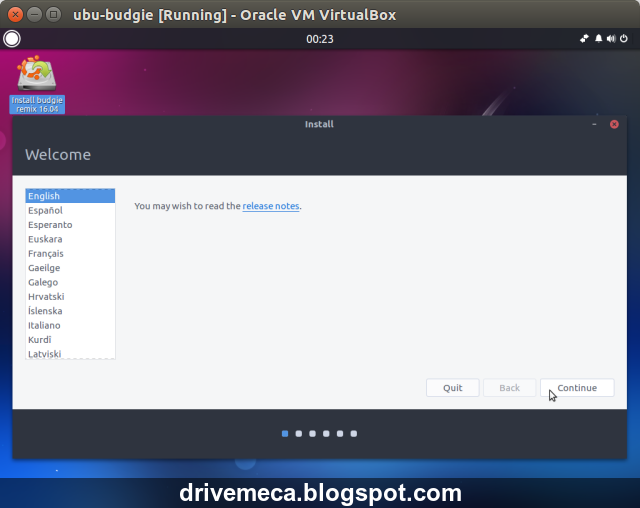This screenshot has width=640, height=508.
Task: Select Latviski in the list
Action: tap(70, 353)
